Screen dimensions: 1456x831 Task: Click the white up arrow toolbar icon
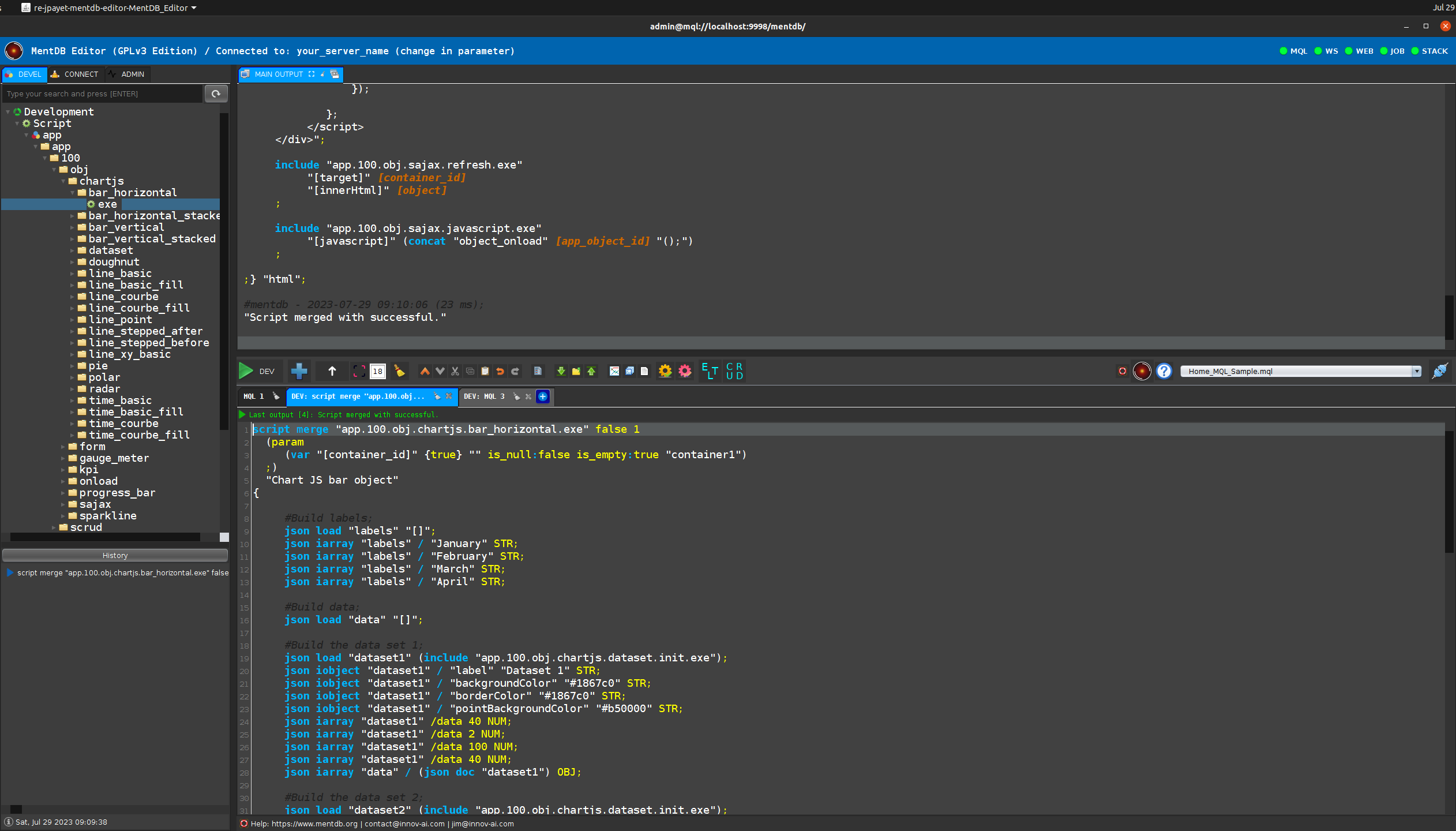332,371
